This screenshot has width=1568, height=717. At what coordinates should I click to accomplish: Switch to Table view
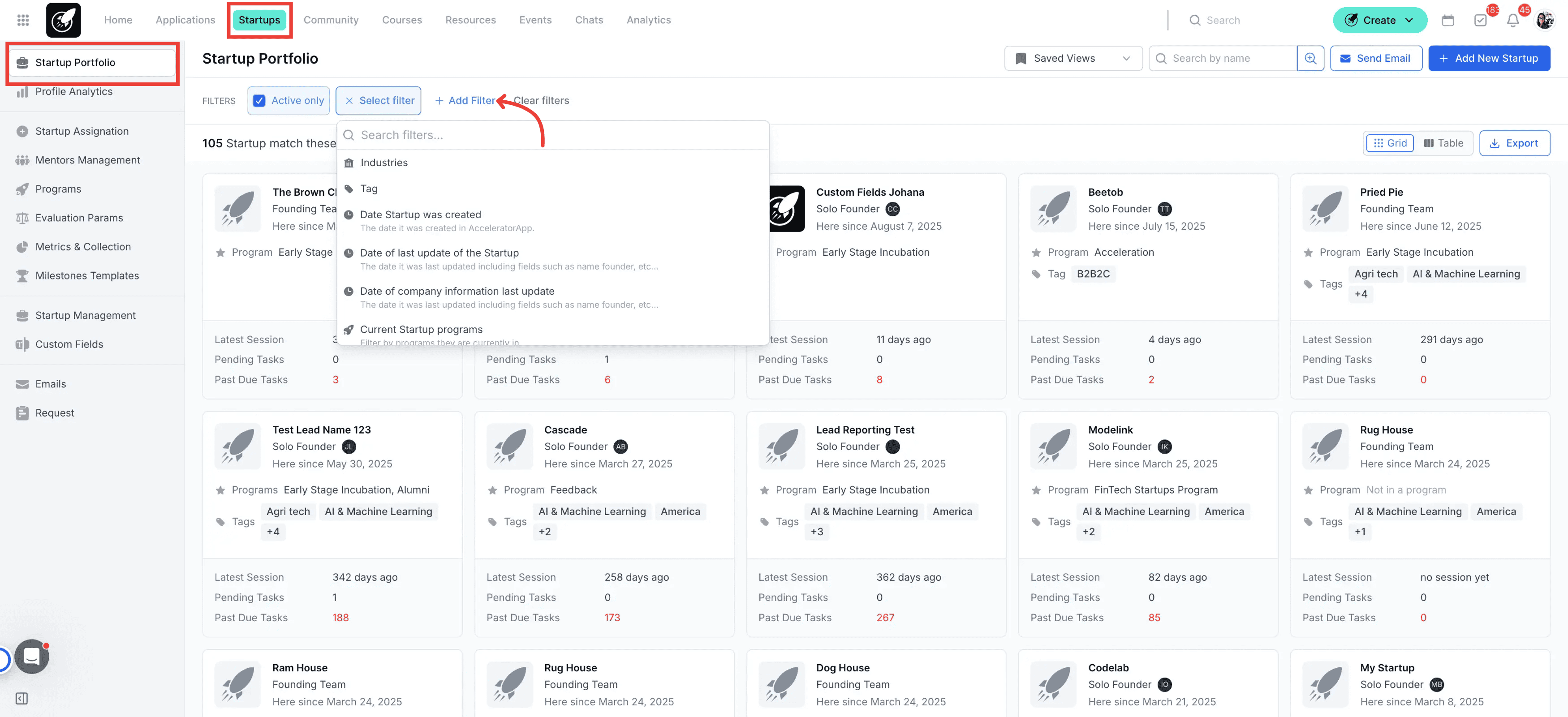click(x=1443, y=143)
